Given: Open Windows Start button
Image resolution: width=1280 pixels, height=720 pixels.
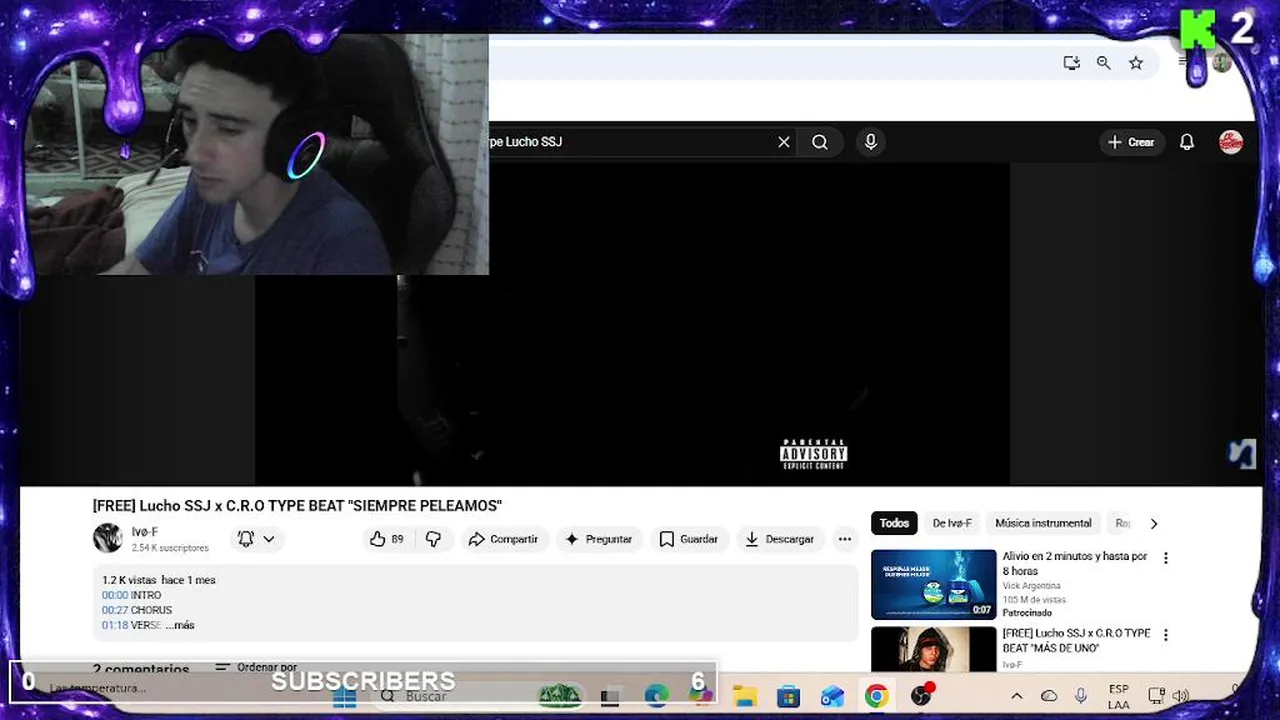Looking at the screenshot, I should [x=344, y=696].
